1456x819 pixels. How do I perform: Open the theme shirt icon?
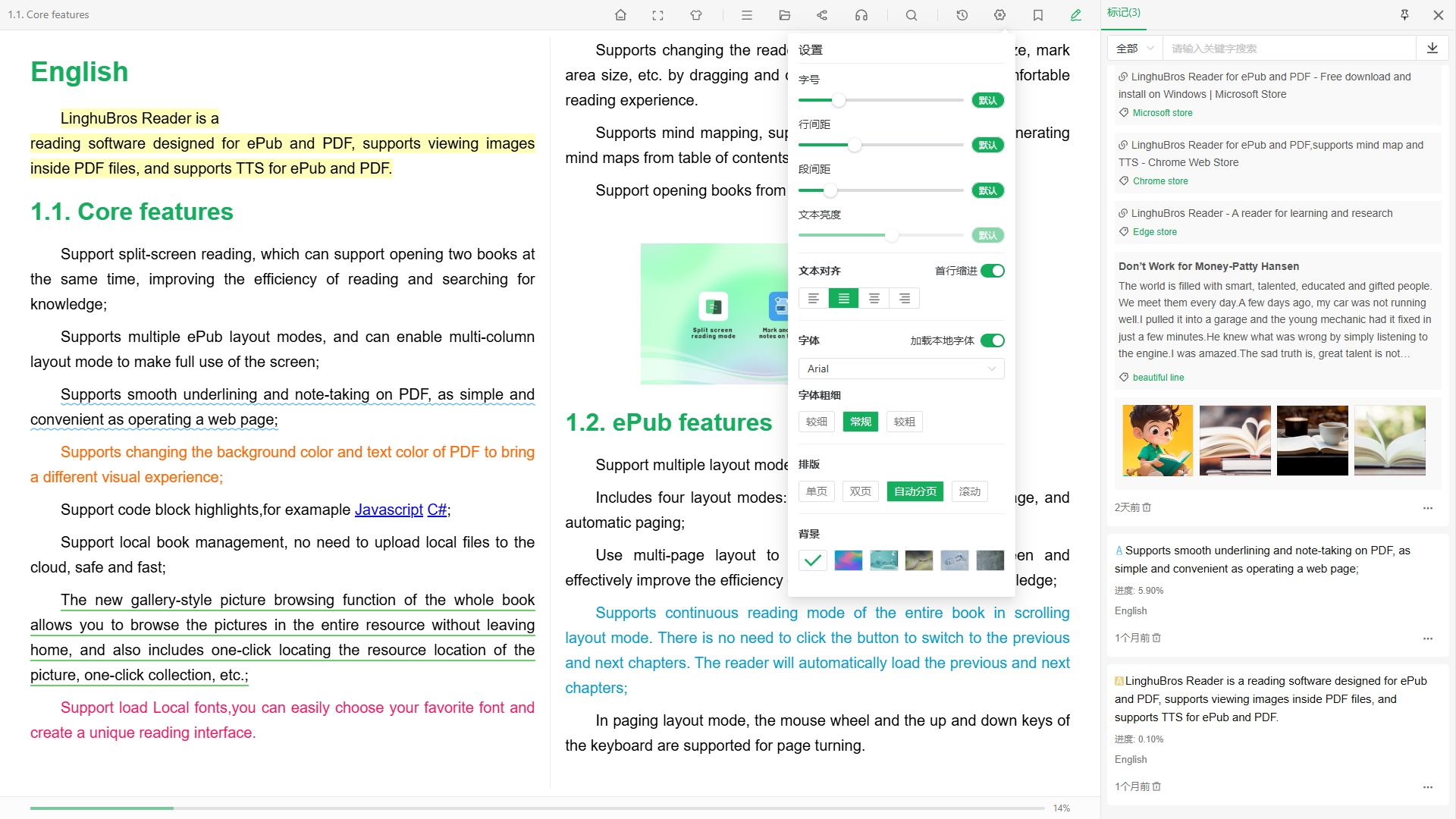tap(696, 15)
